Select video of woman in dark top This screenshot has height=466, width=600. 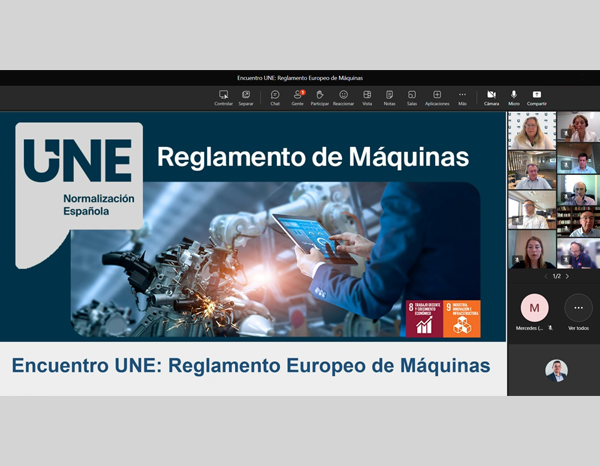click(532, 249)
